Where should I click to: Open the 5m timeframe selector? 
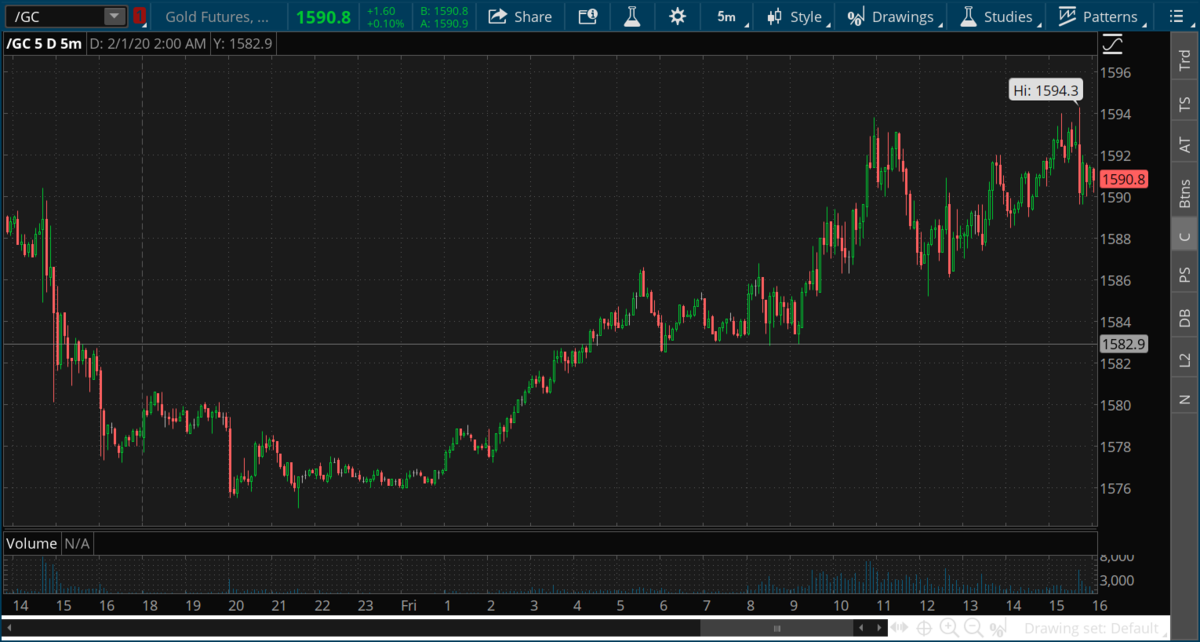pyautogui.click(x=727, y=16)
